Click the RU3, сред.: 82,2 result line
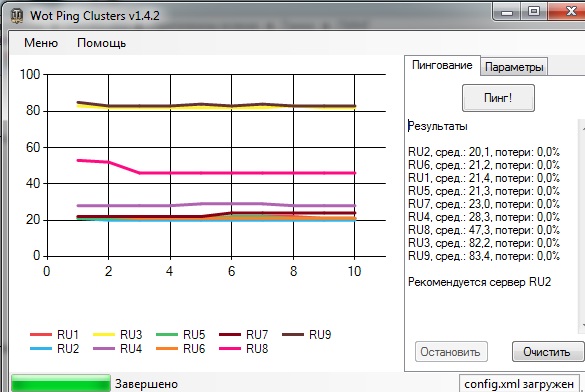 484,243
